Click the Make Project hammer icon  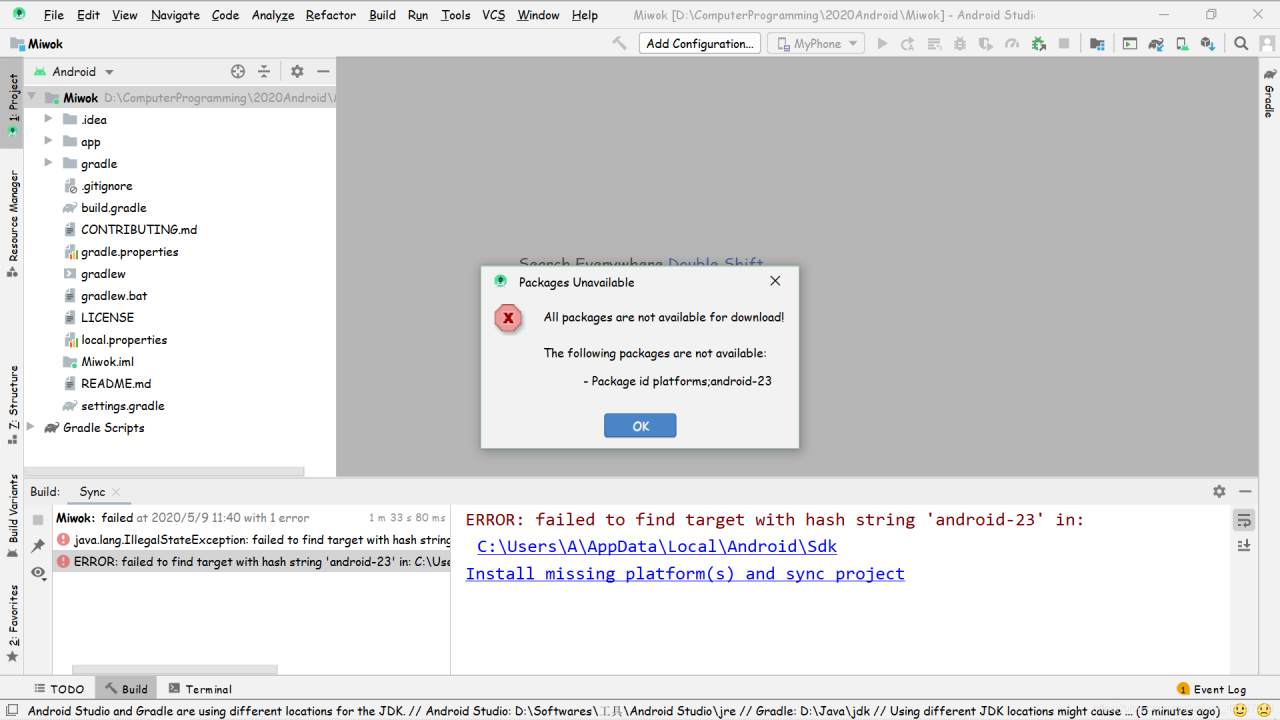(x=620, y=44)
